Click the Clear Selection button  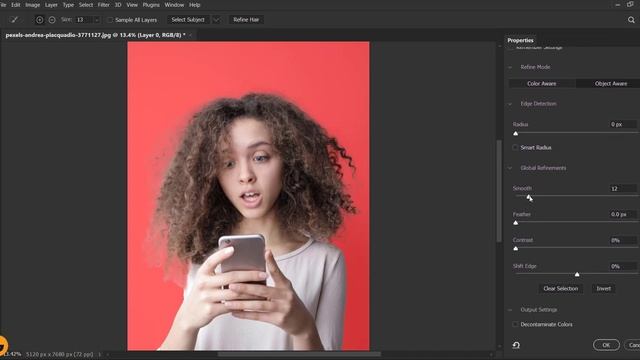560,289
